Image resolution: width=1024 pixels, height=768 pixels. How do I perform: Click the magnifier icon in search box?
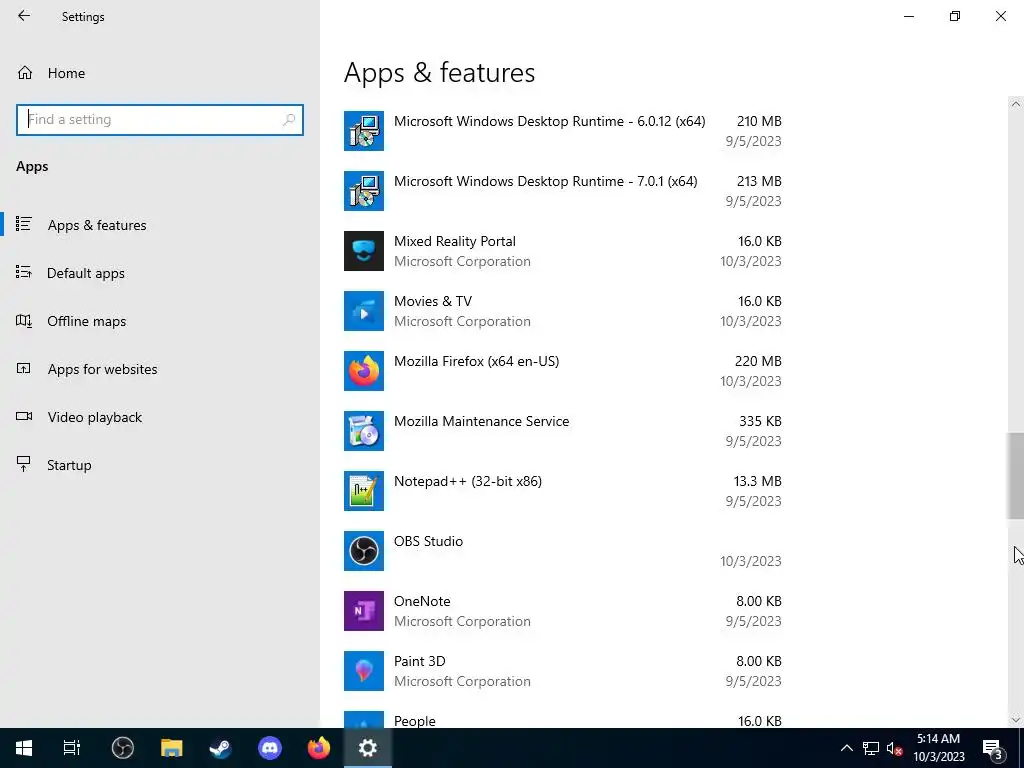click(x=289, y=120)
